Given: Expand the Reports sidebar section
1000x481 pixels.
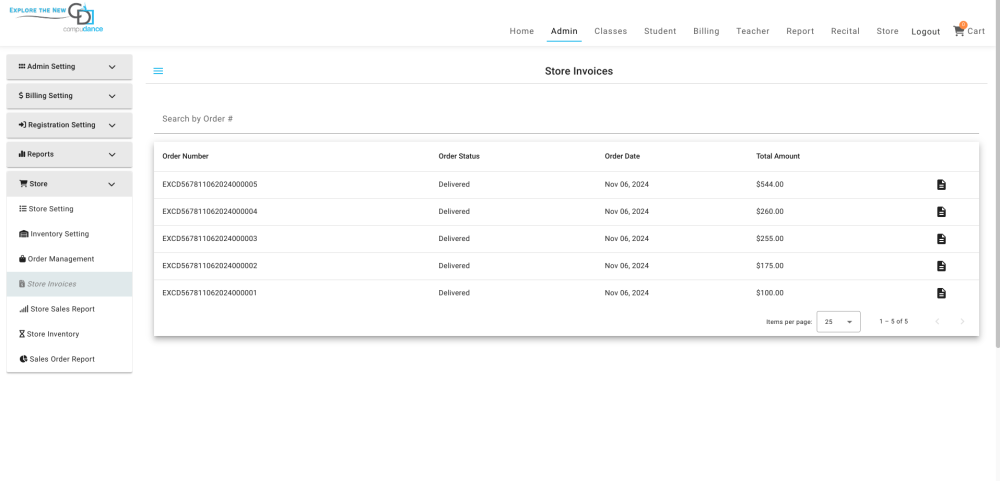Looking at the screenshot, I should (70, 154).
